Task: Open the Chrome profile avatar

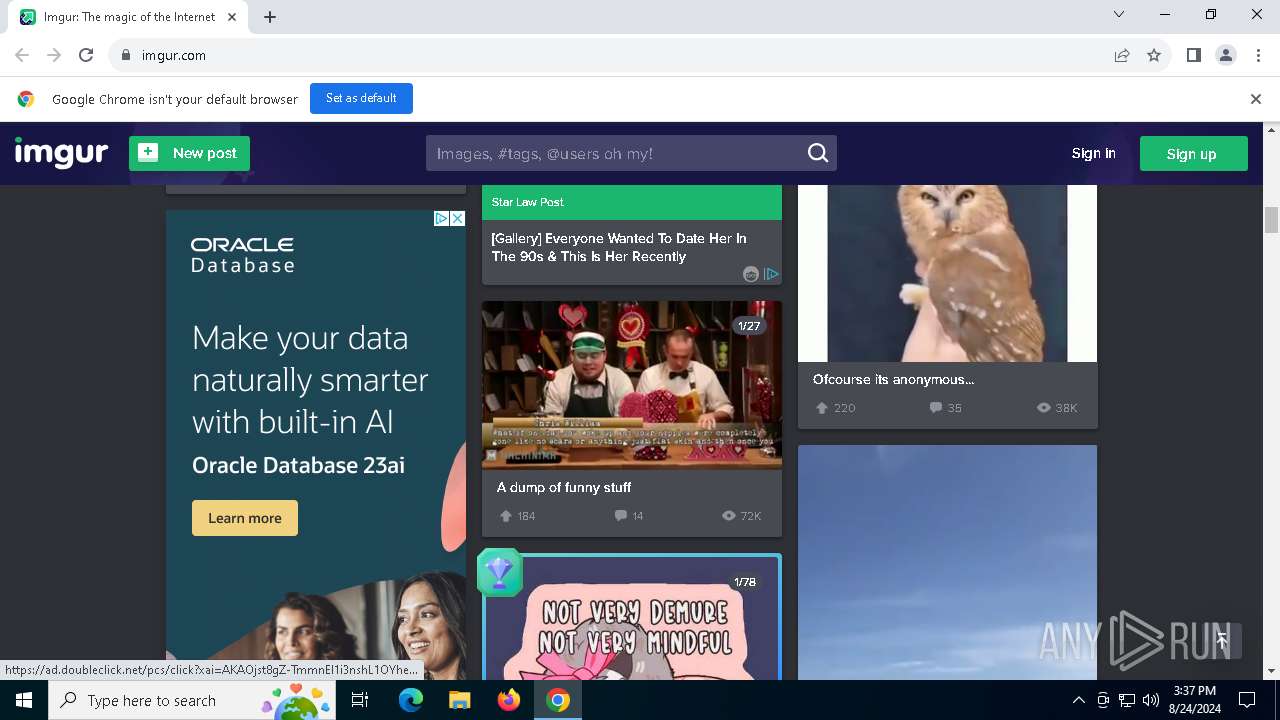Action: coord(1226,55)
